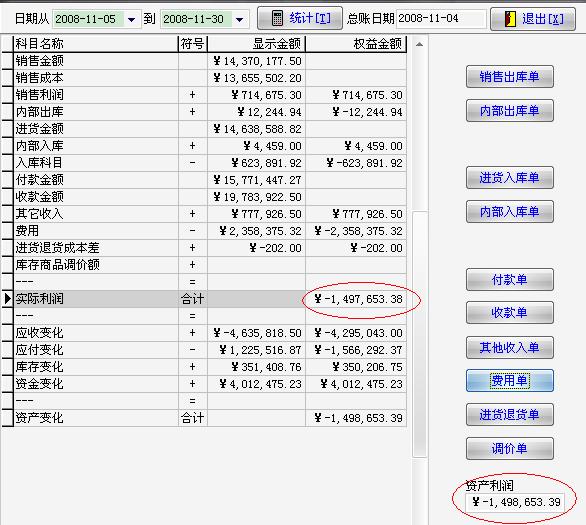
Task: Click the calculator icon on 统计 button
Action: click(x=277, y=18)
